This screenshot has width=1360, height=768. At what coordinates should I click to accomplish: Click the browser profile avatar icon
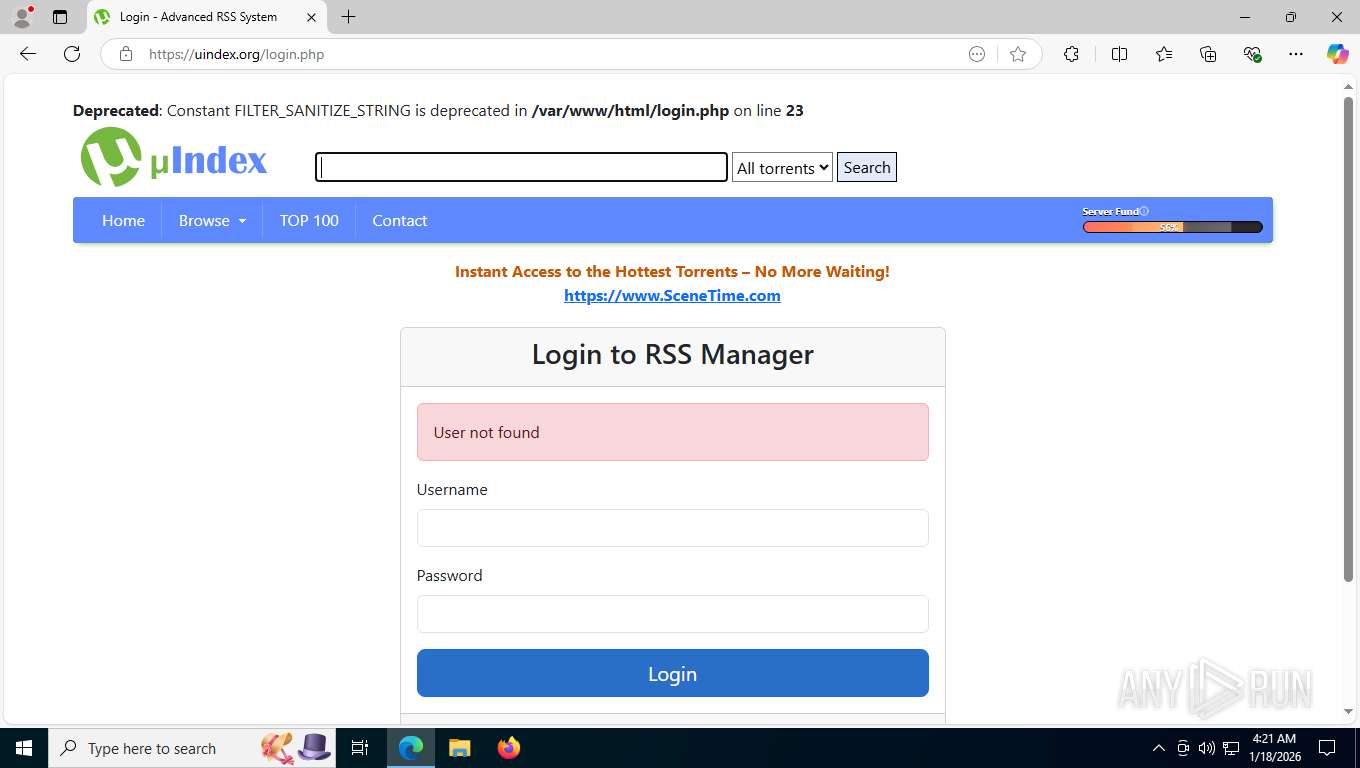(21, 17)
